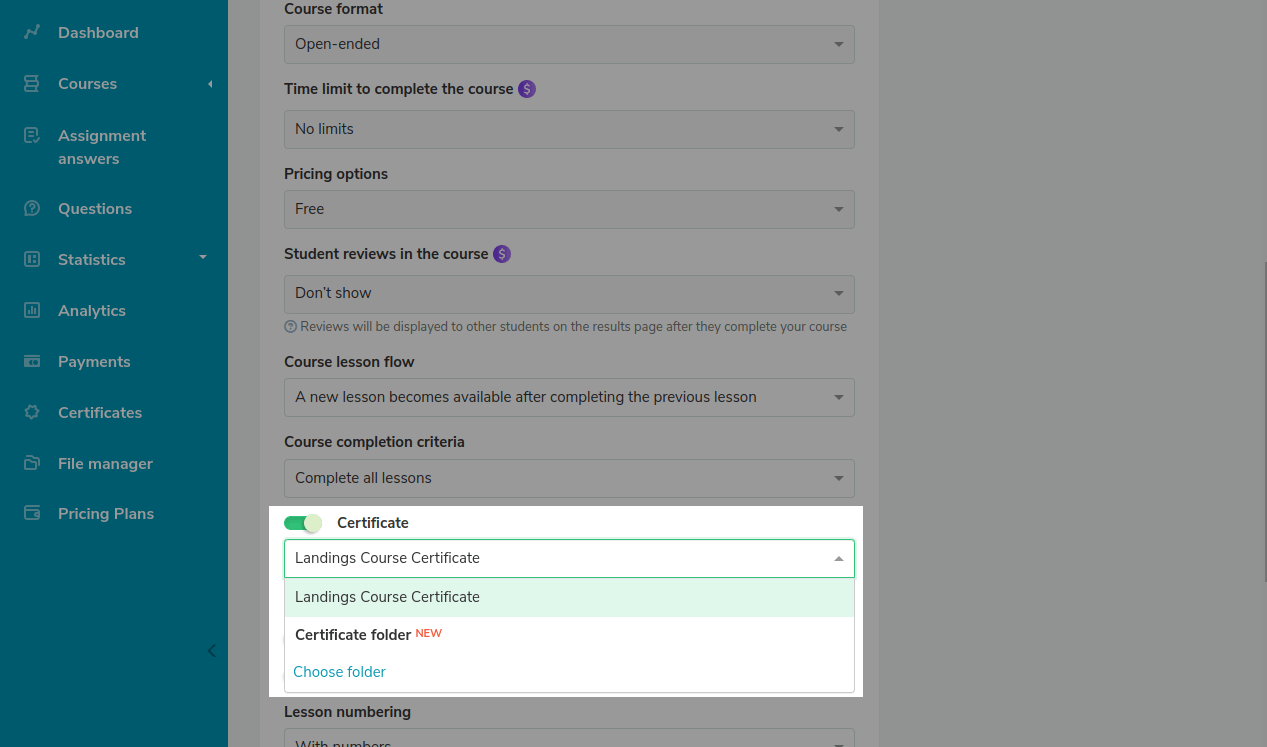This screenshot has width=1267, height=747.
Task: Click the Pricing Plans wallet icon
Action: point(32,514)
